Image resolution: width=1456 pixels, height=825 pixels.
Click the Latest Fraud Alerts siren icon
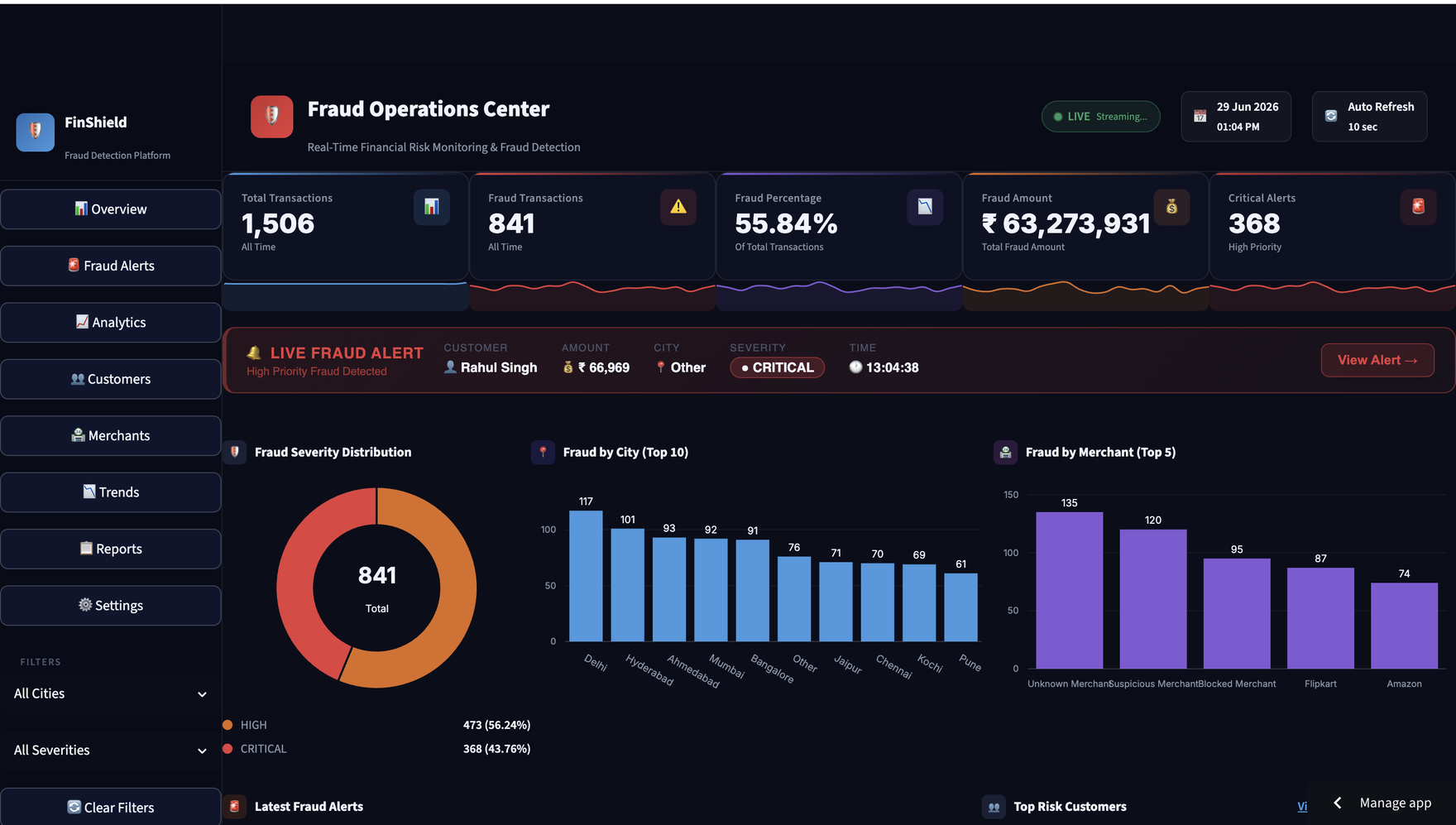235,807
